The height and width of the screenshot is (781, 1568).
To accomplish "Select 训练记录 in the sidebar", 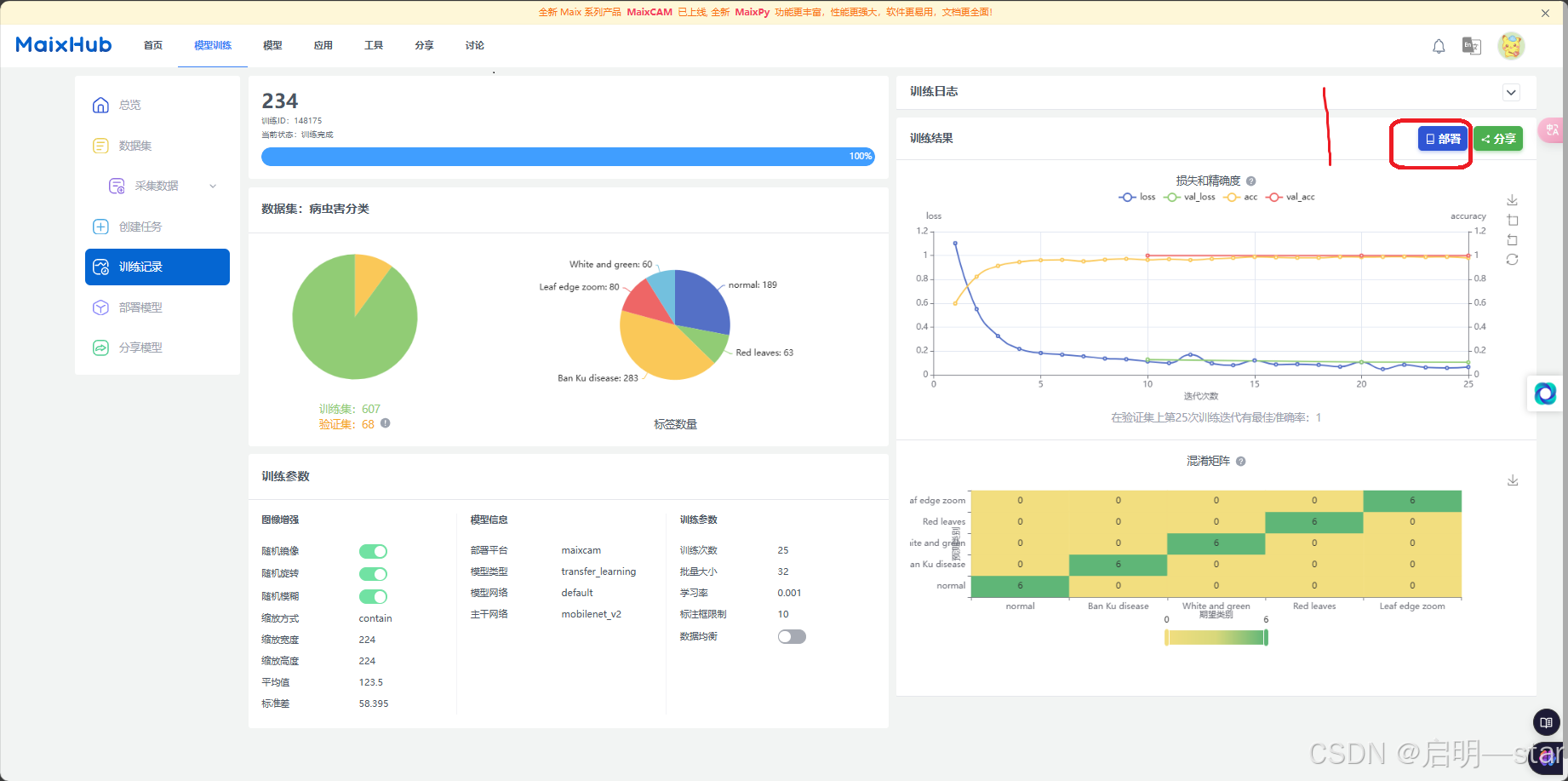I will click(x=157, y=267).
